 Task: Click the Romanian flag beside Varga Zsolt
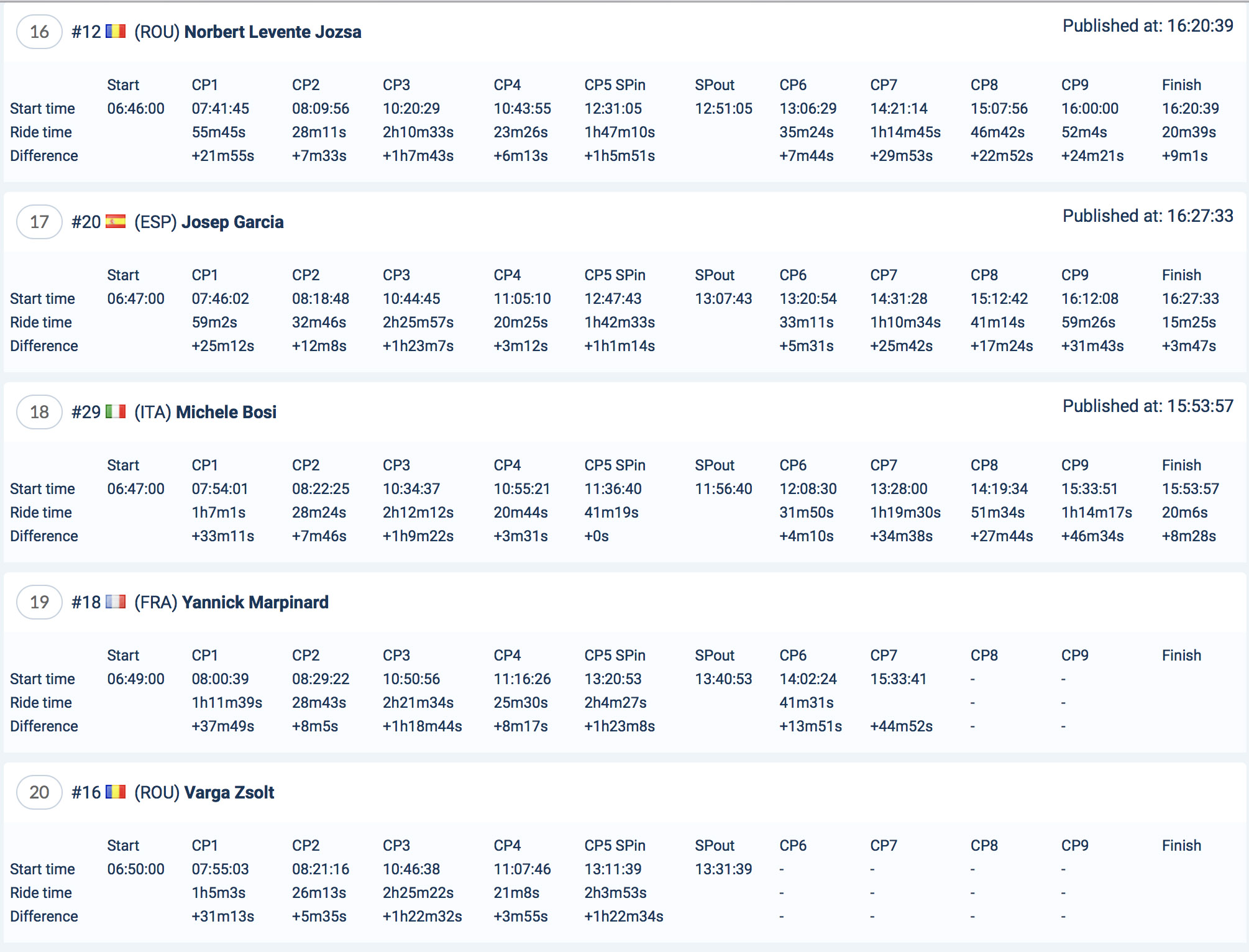coord(116,792)
